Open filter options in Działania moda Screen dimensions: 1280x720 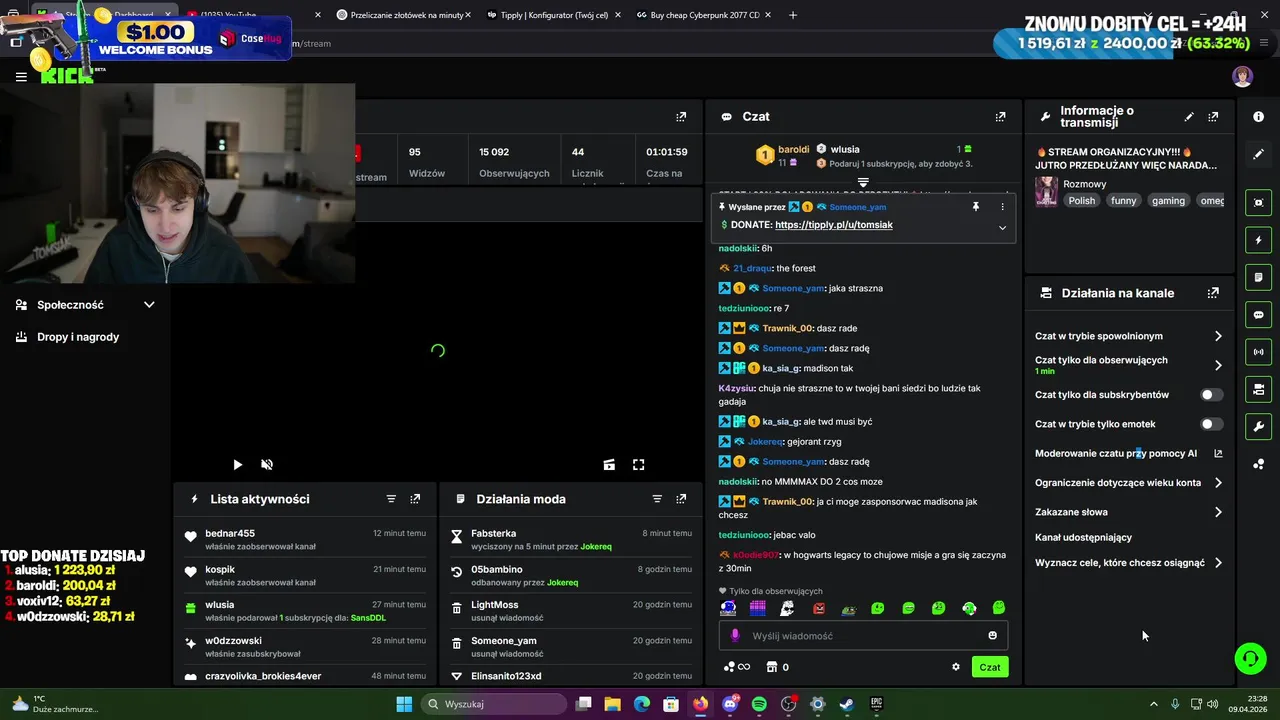coord(657,499)
